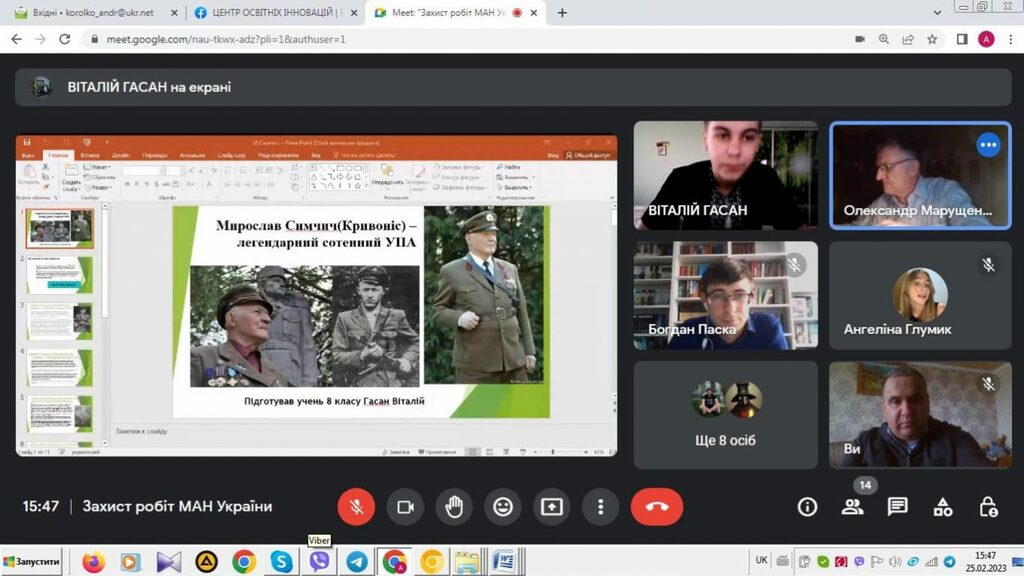This screenshot has height=576, width=1024.
Task: Click the 'Ще 8 осіб' participants tile
Action: 725,415
